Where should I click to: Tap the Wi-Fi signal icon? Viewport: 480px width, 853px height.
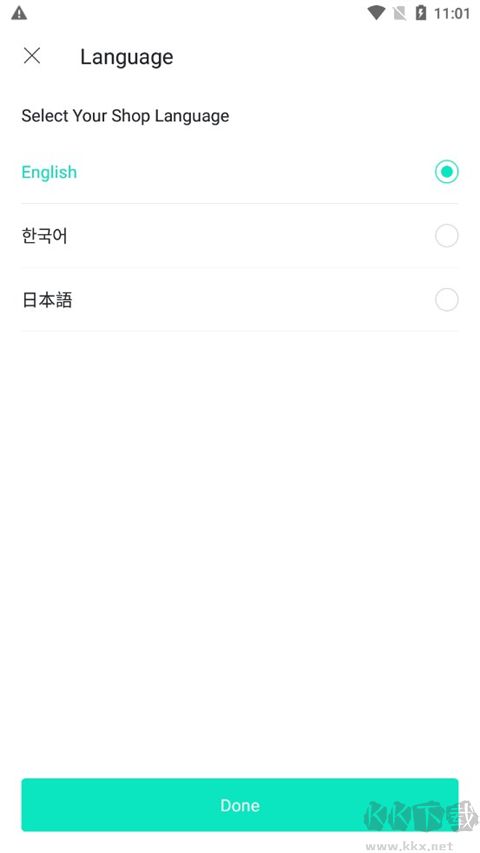pos(376,13)
